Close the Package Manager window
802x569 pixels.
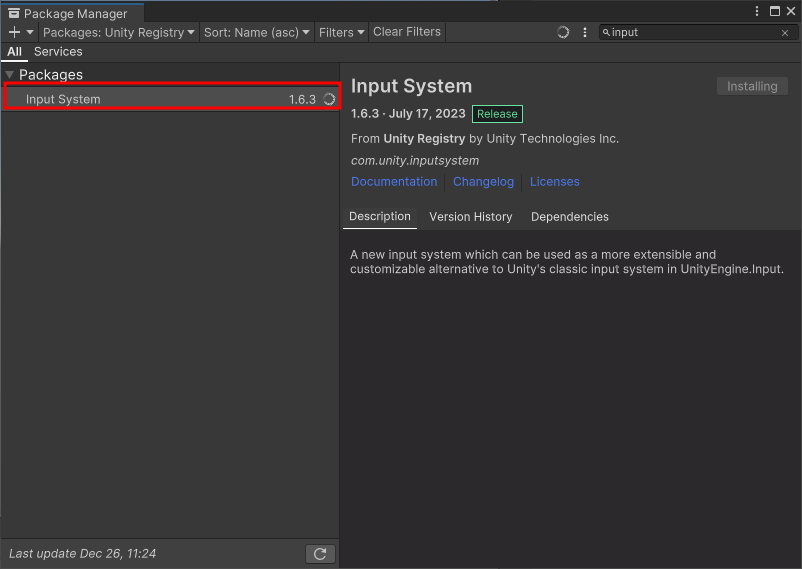(x=791, y=11)
